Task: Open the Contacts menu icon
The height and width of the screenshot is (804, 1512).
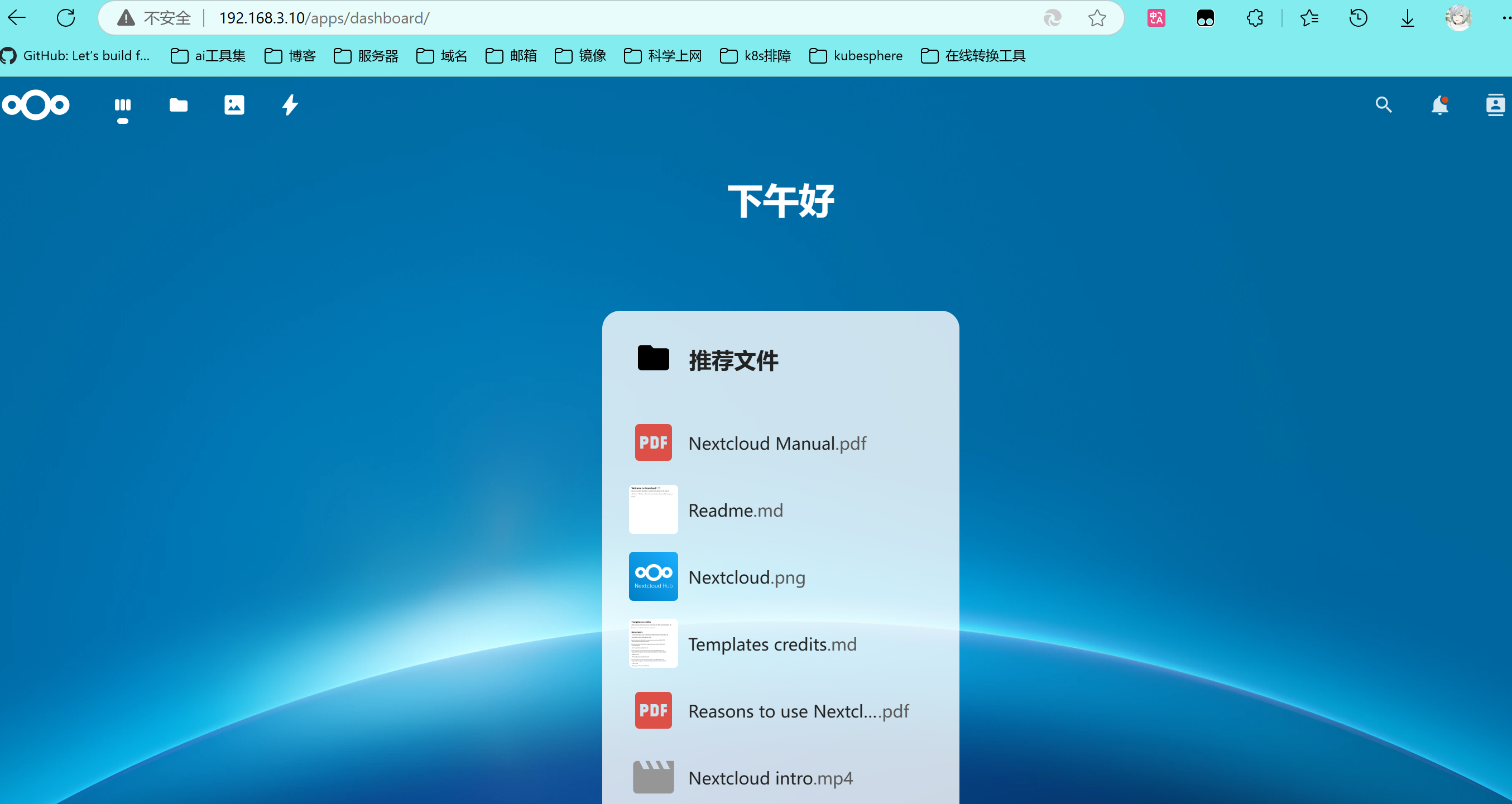Action: click(1494, 105)
